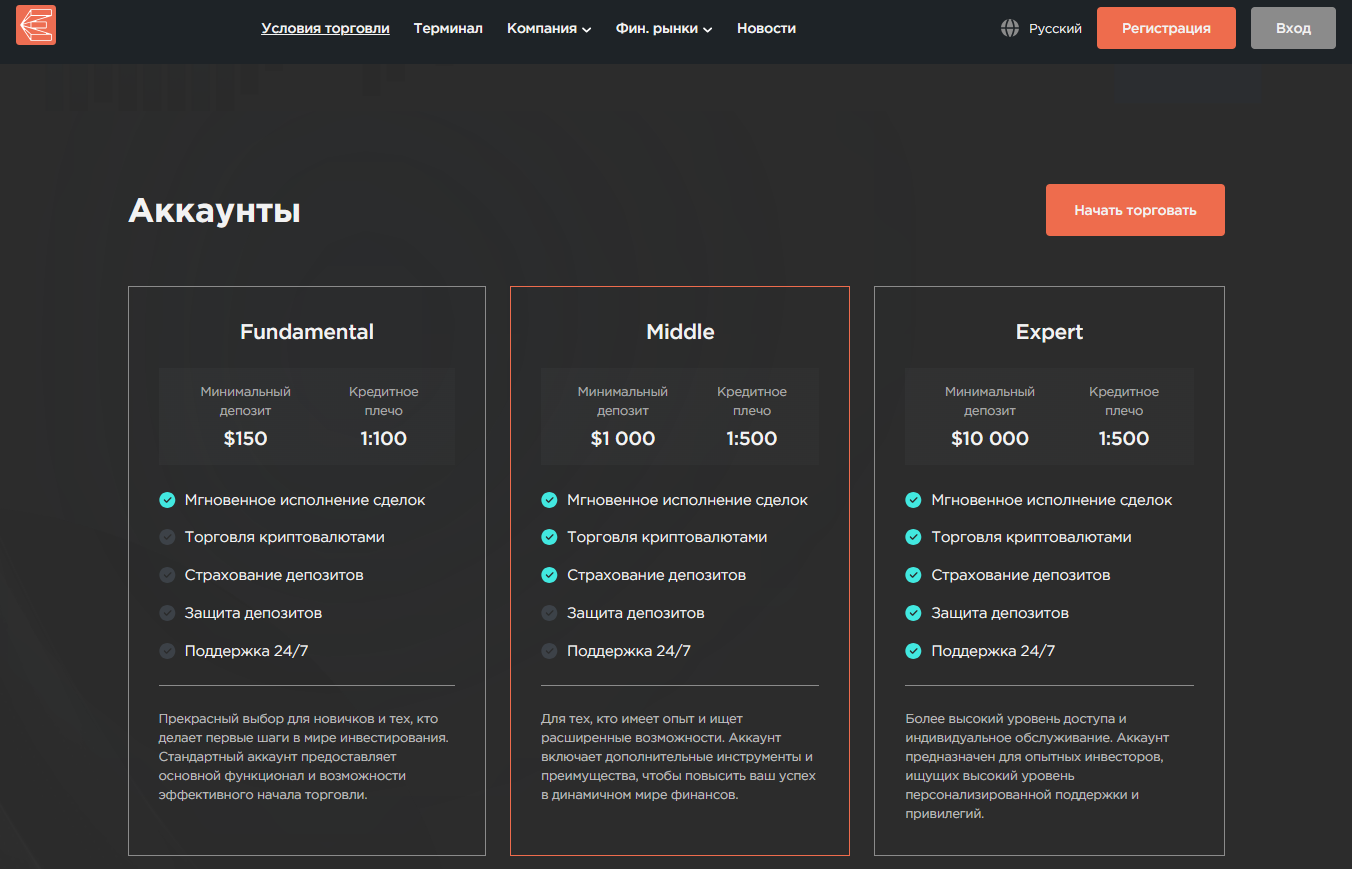Click Expert's Поддержка 24/7 text

point(993,651)
